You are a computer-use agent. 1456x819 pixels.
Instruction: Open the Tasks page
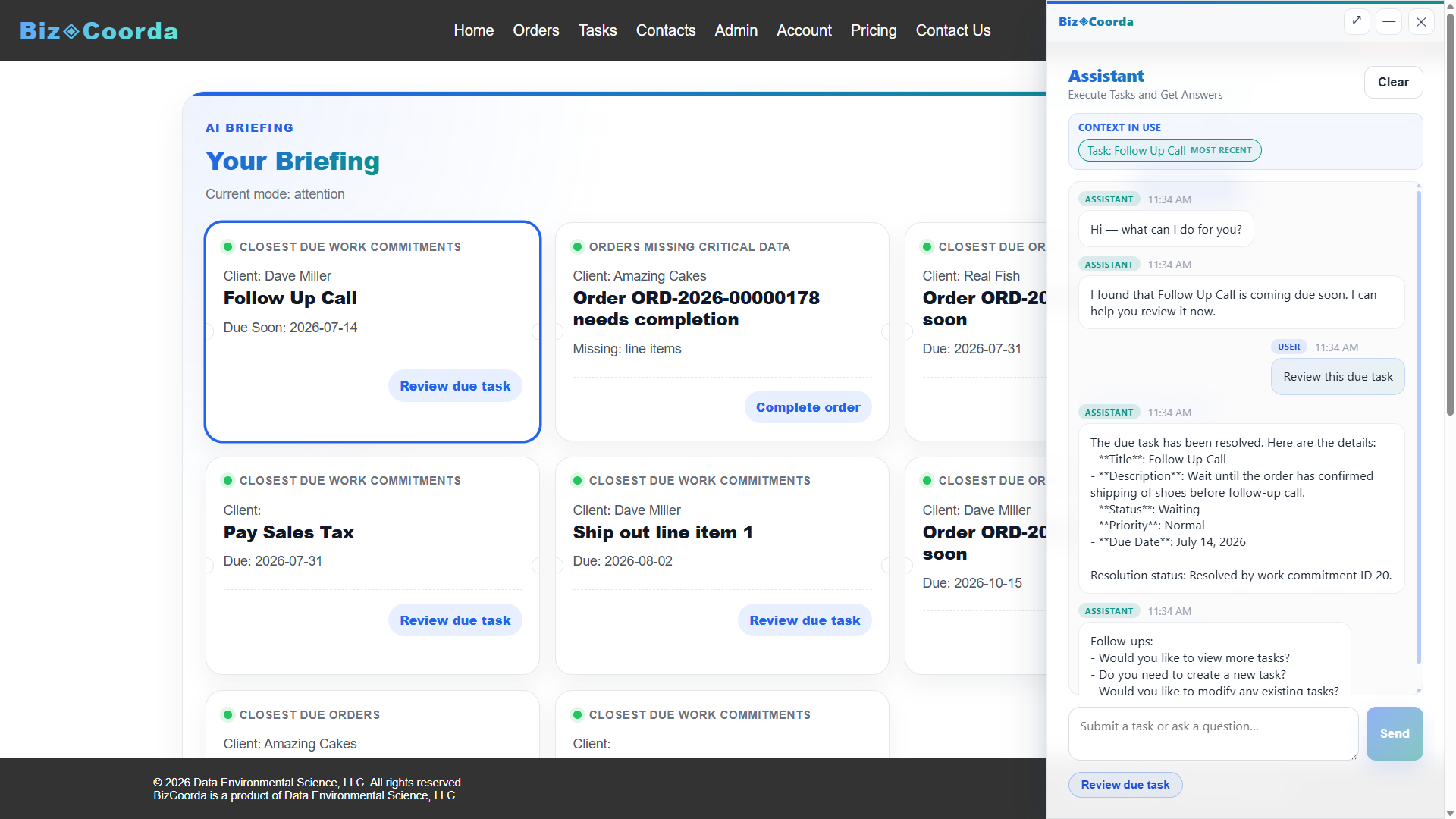[598, 30]
